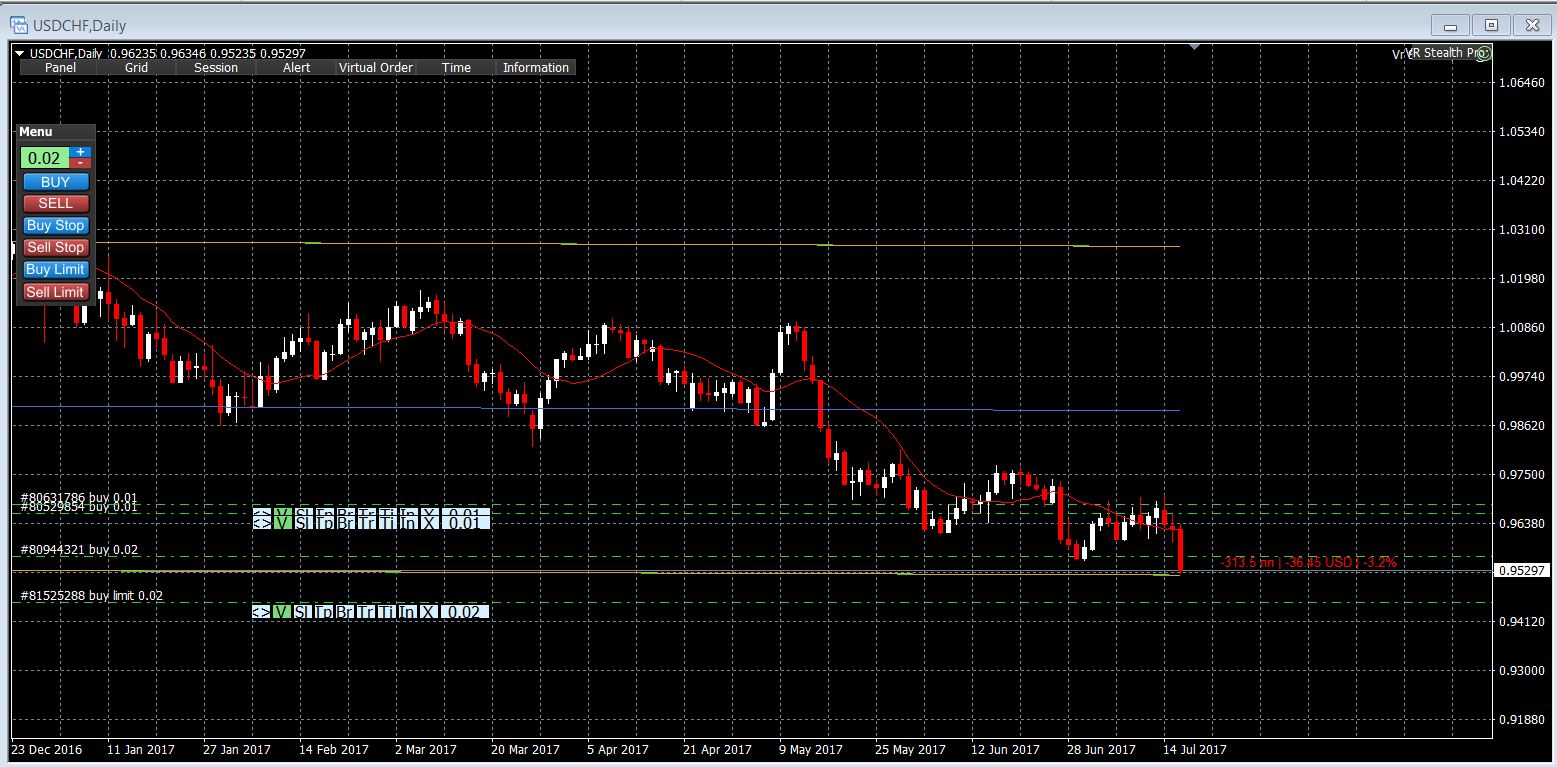Image resolution: width=1557 pixels, height=767 pixels.
Task: Click the chart shift triangle marker at top
Action: [1192, 48]
